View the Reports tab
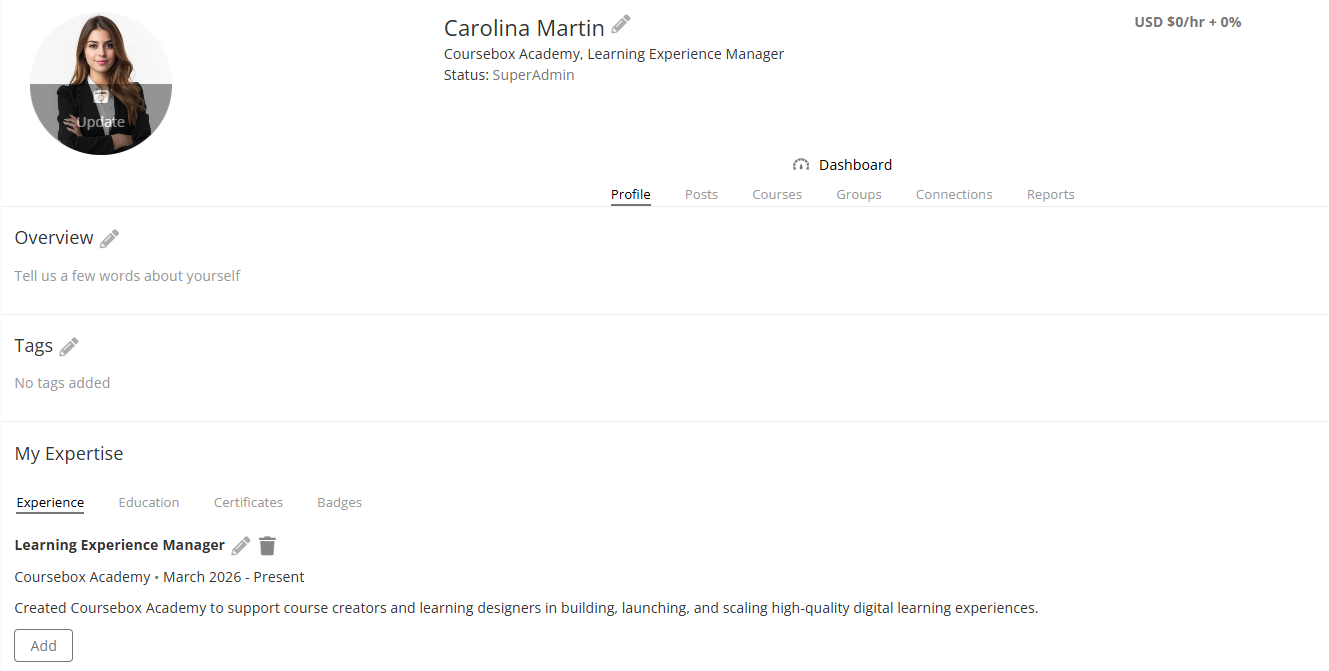The image size is (1329, 671). click(x=1050, y=195)
